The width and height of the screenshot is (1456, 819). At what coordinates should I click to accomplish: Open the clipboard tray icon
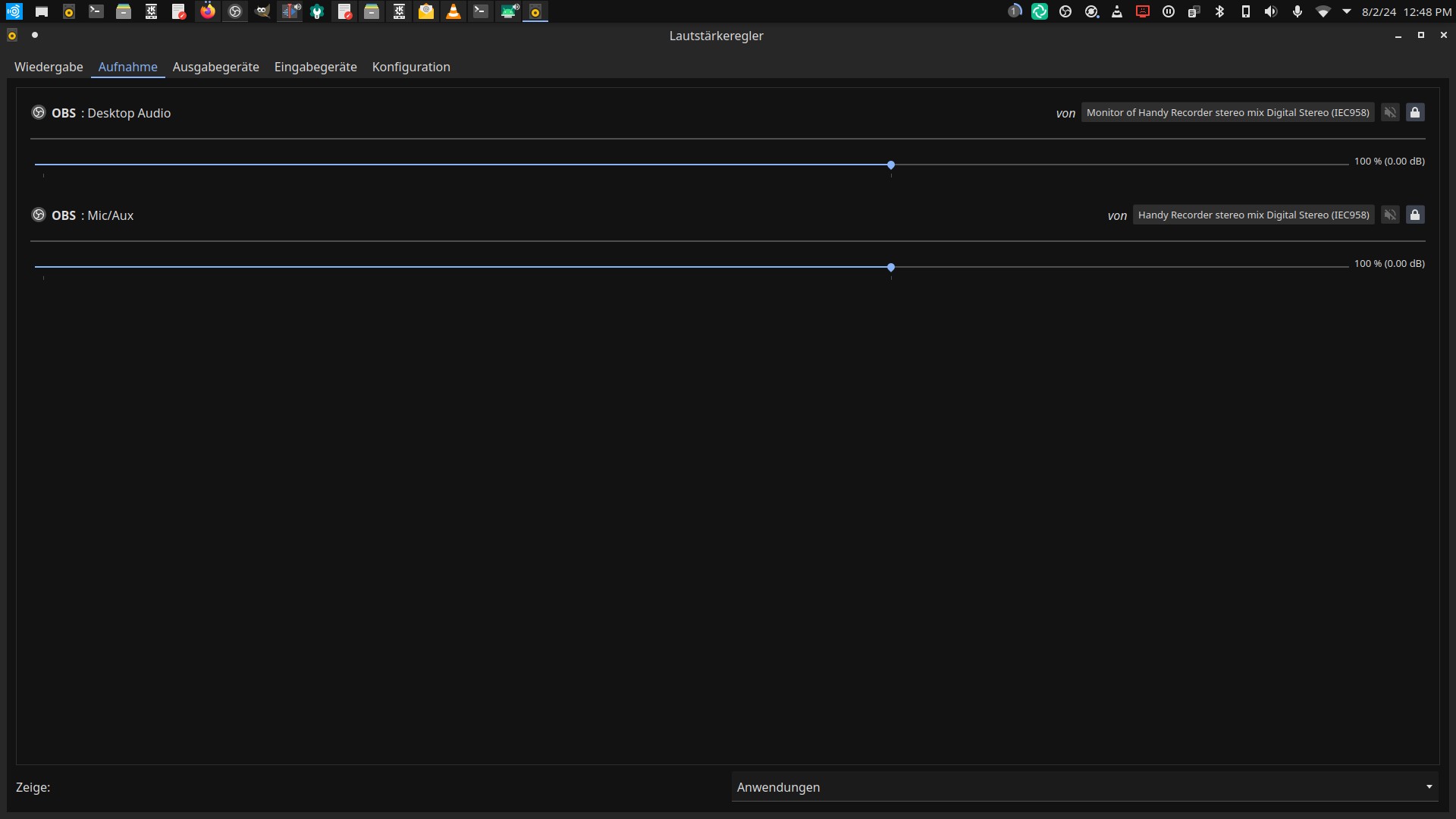[1194, 11]
